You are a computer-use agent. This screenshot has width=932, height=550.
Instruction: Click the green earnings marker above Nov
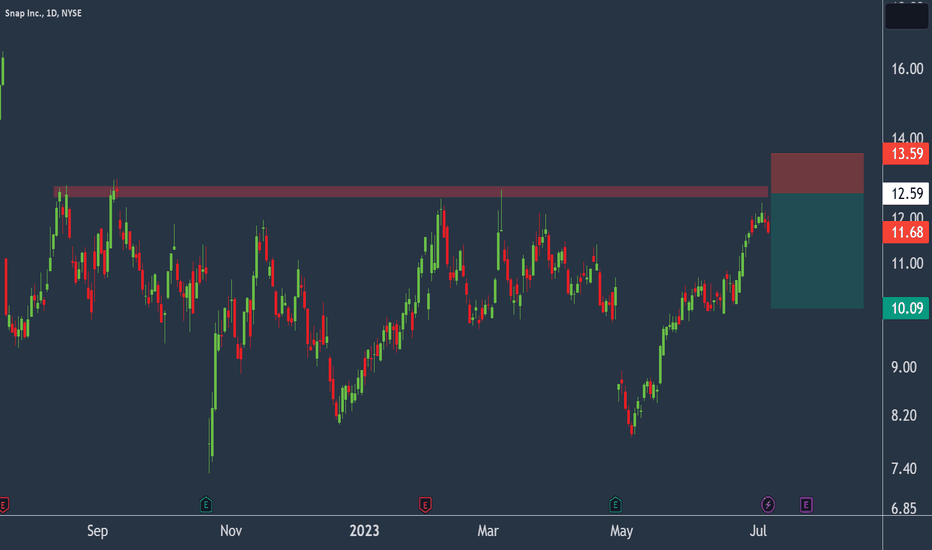(x=206, y=505)
